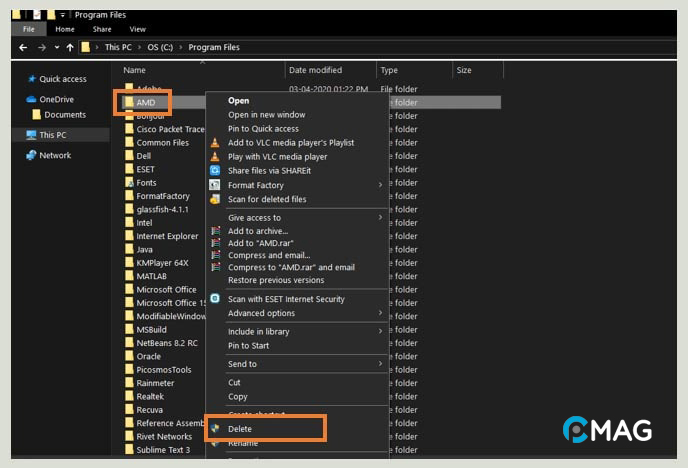Go up one folder level arrow
The height and width of the screenshot is (468, 688).
pos(70,47)
